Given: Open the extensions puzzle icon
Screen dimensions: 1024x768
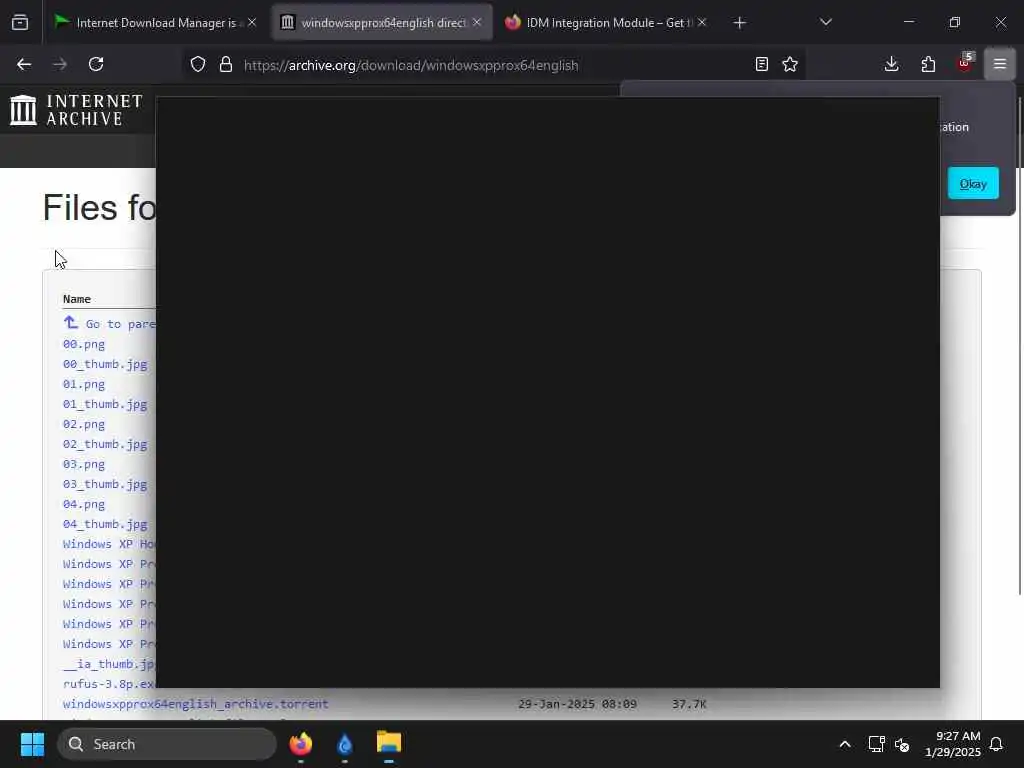Looking at the screenshot, I should (x=928, y=64).
